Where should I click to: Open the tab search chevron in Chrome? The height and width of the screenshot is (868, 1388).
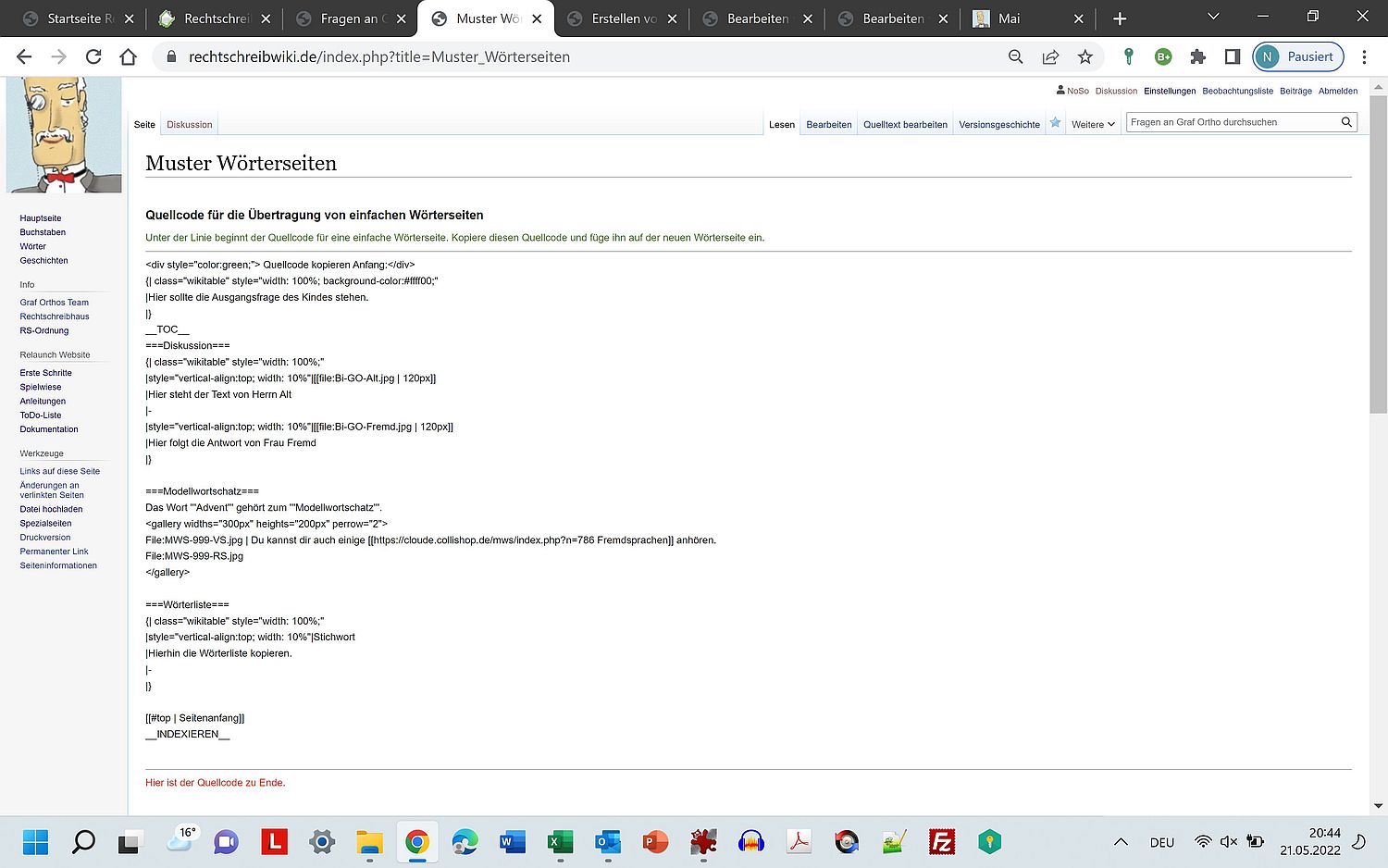tap(1213, 18)
